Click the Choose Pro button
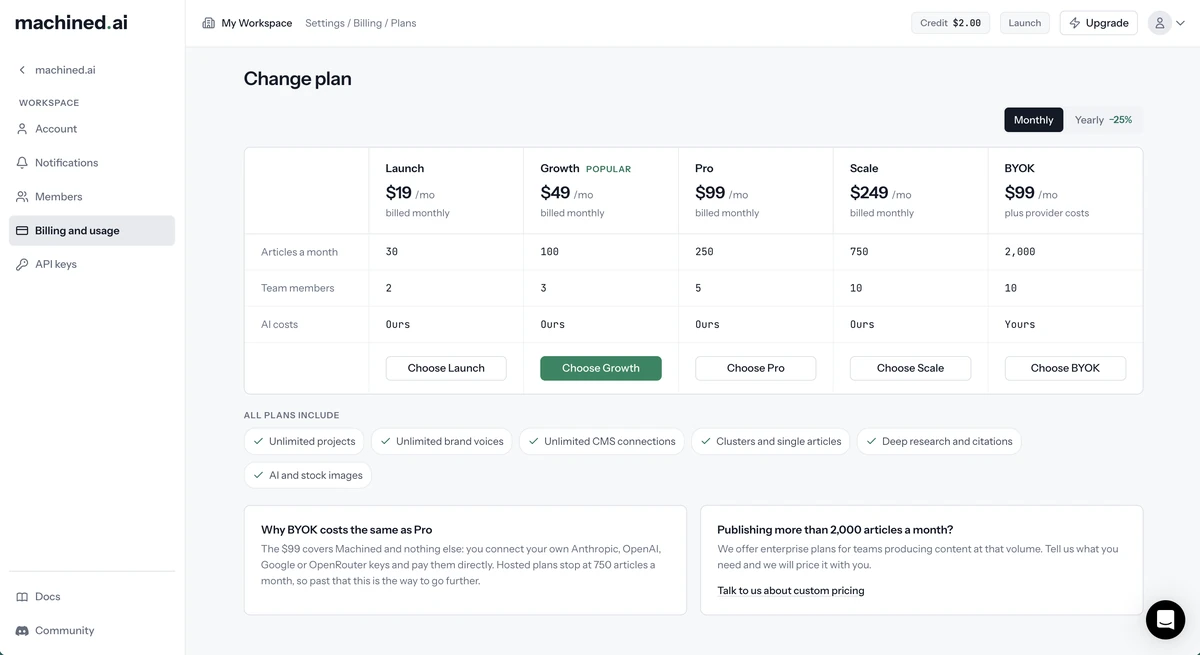 (756, 368)
